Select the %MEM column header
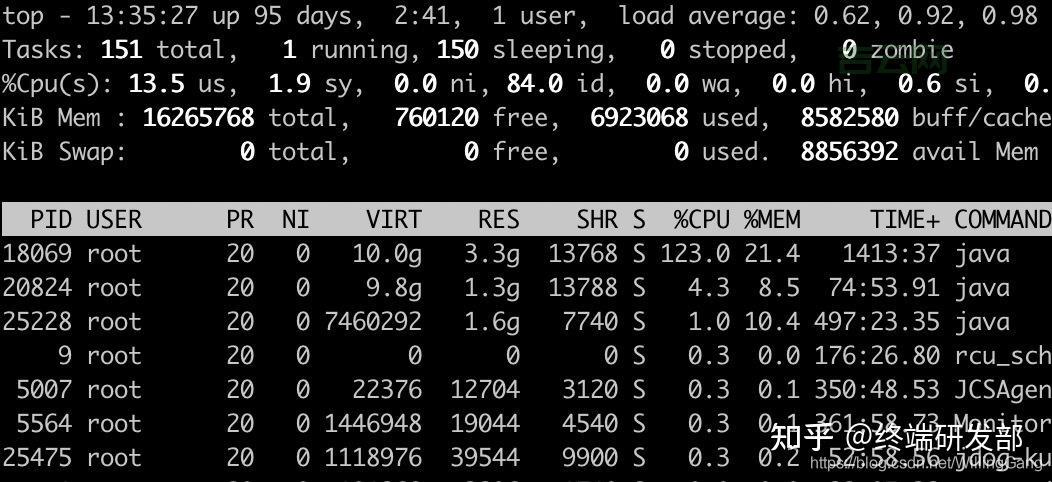 pos(772,220)
